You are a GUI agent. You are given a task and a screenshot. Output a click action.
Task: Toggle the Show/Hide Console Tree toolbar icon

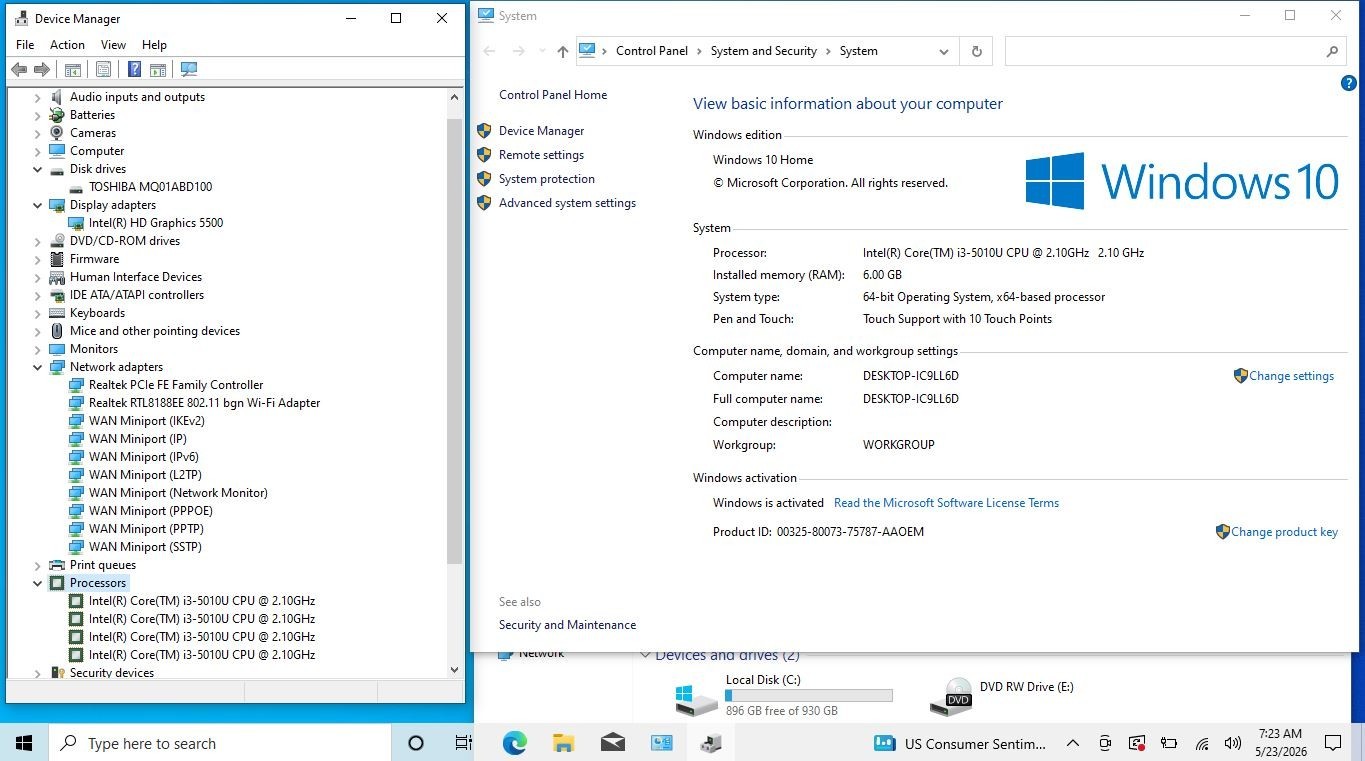tap(73, 69)
